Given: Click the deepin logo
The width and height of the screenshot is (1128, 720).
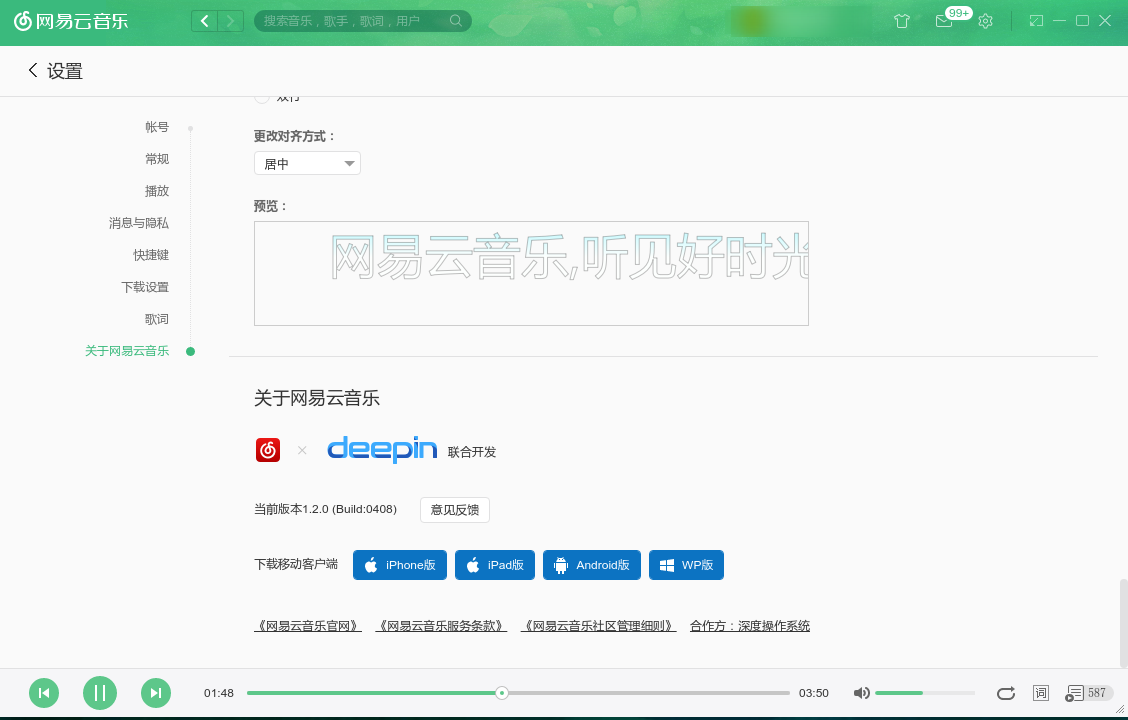Looking at the screenshot, I should 381,449.
